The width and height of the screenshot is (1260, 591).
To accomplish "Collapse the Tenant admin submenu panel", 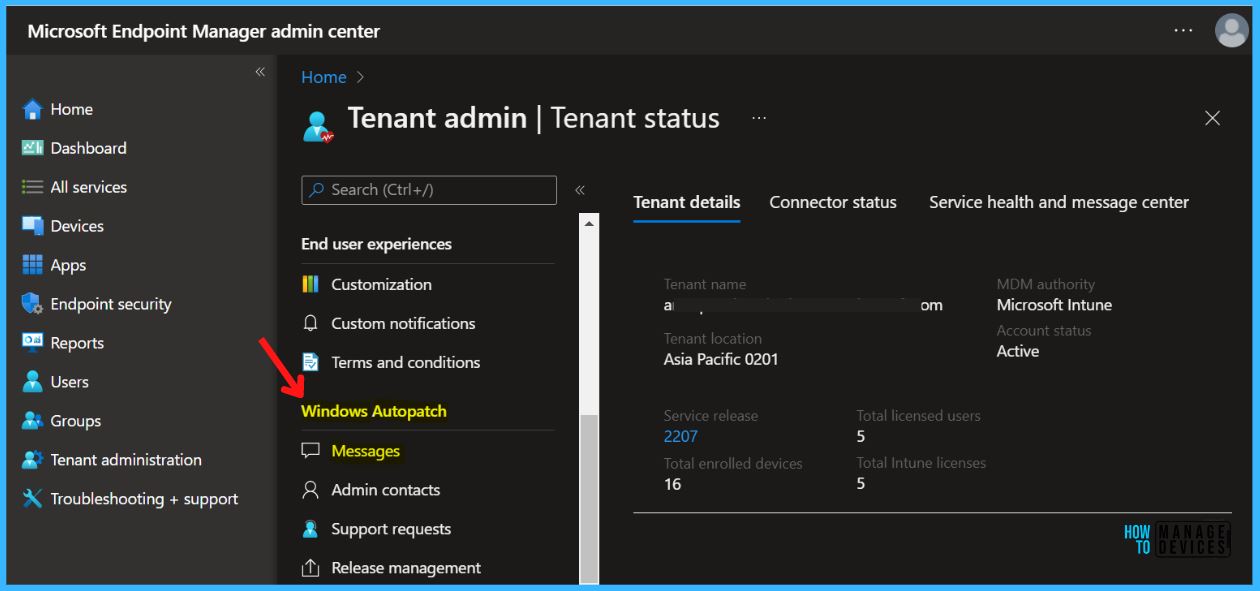I will [580, 190].
